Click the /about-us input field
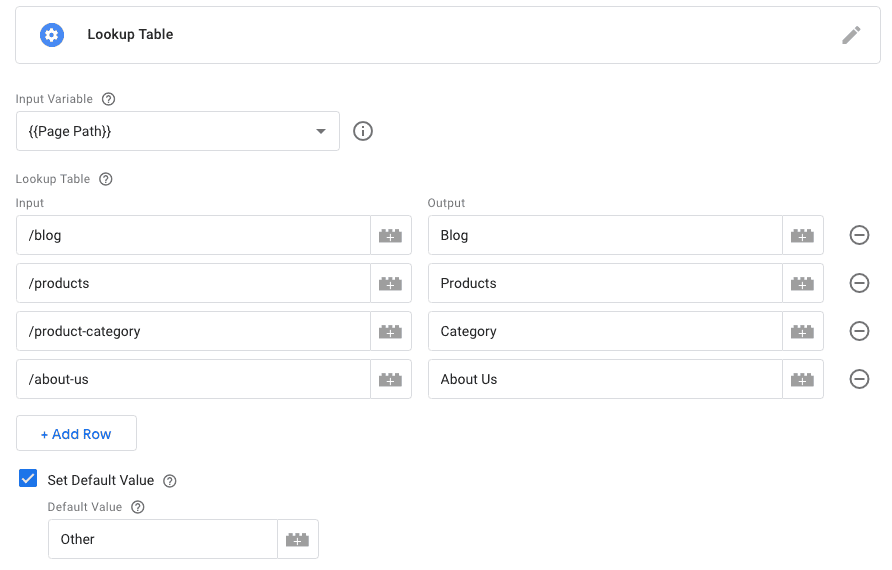The image size is (892, 570). (193, 379)
